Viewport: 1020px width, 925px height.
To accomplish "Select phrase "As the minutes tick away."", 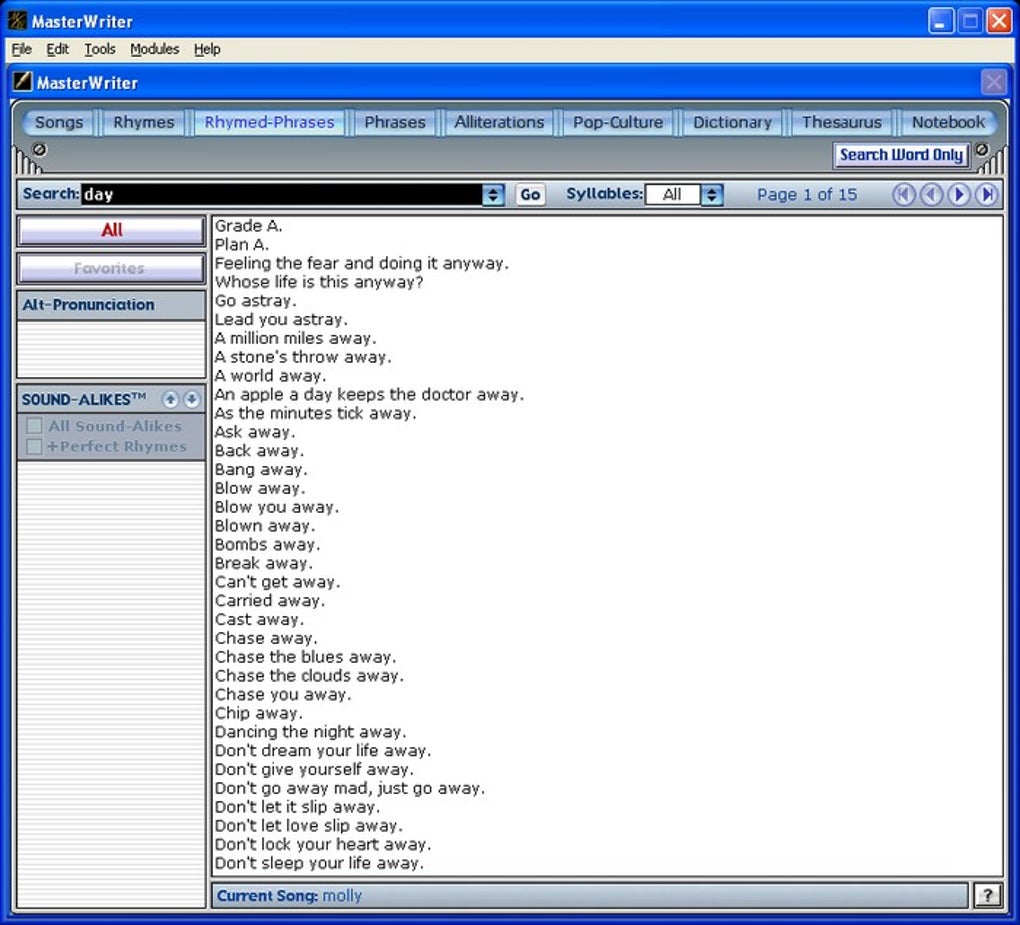I will click(x=315, y=413).
